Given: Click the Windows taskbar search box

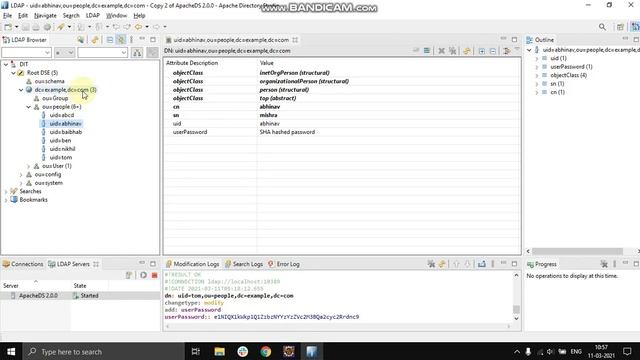Looking at the screenshot, I should 104,351.
